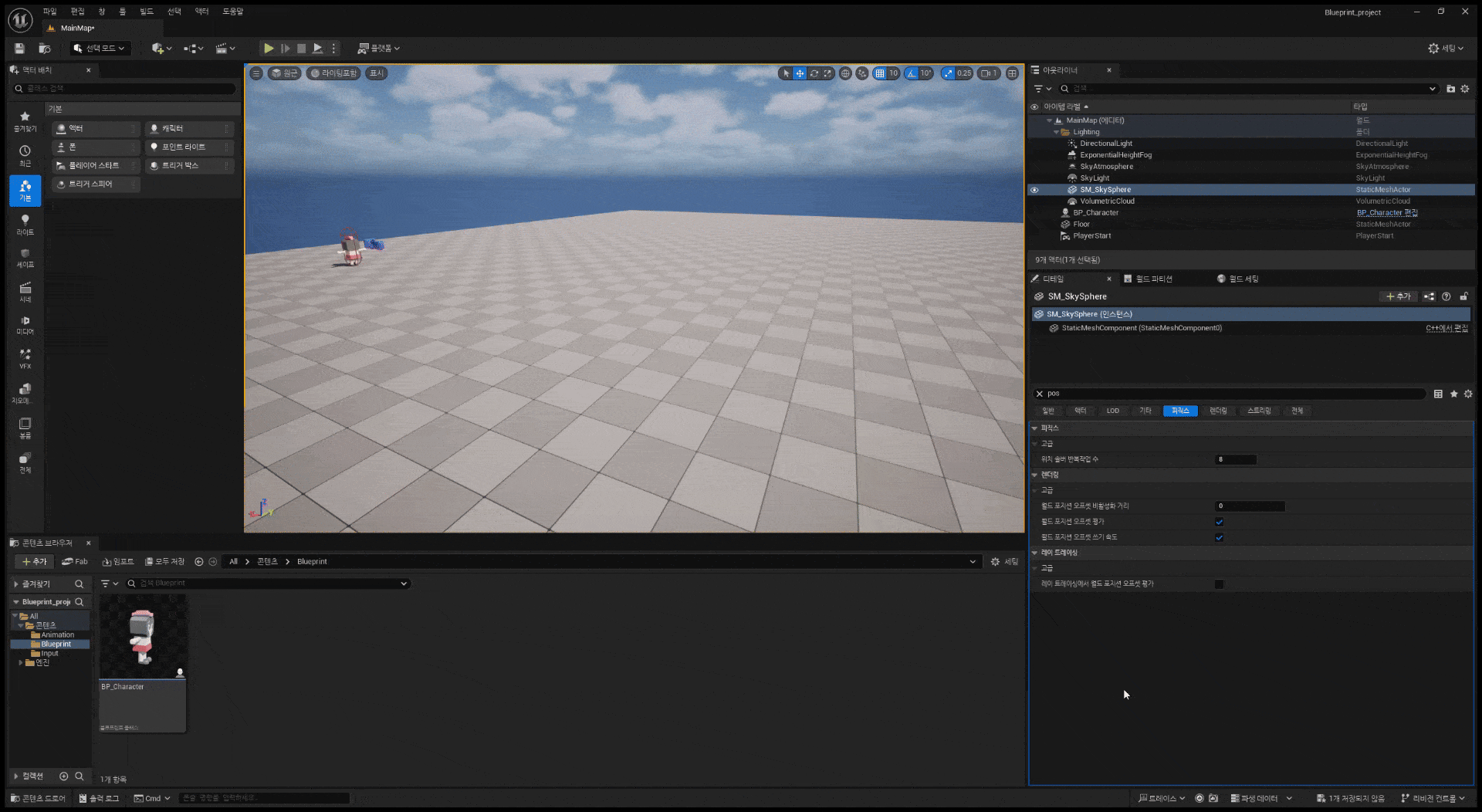1482x812 pixels.
Task: Toggle rotation snap angle icon
Action: pos(912,73)
